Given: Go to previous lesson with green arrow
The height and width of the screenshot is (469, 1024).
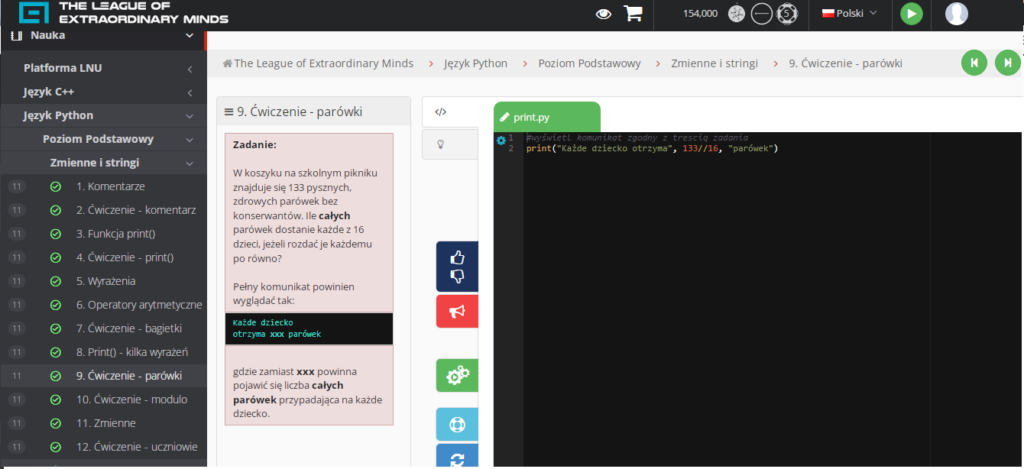Looking at the screenshot, I should pyautogui.click(x=973, y=63).
